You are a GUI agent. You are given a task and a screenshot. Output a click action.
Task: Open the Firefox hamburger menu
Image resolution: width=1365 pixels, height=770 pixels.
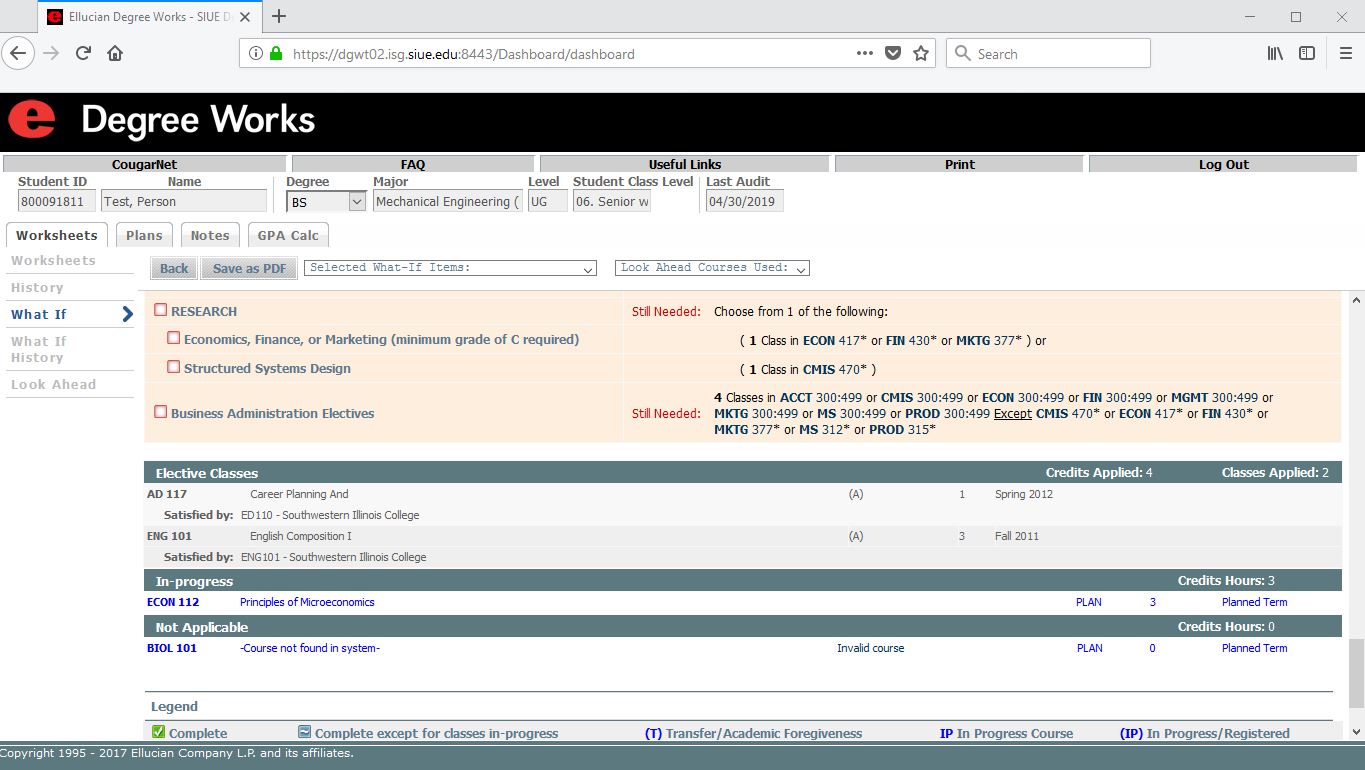1345,54
